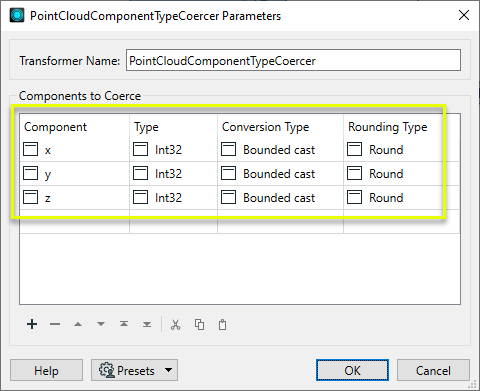Open Bounded cast conversion for y row
480x391 pixels.
click(x=280, y=174)
